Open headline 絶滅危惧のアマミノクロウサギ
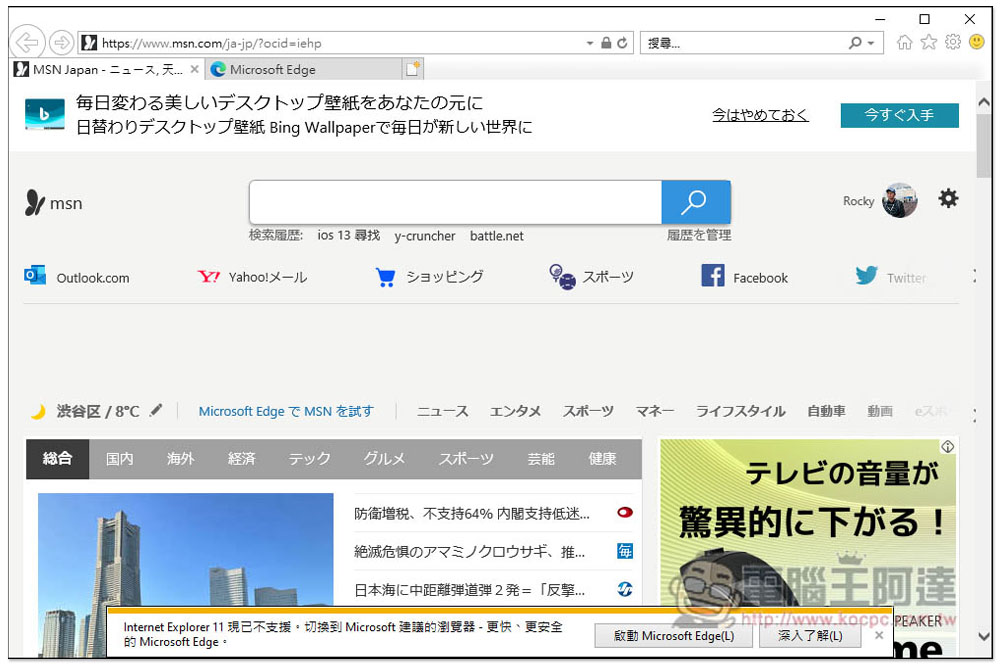This screenshot has height=666, width=1000. pos(469,552)
